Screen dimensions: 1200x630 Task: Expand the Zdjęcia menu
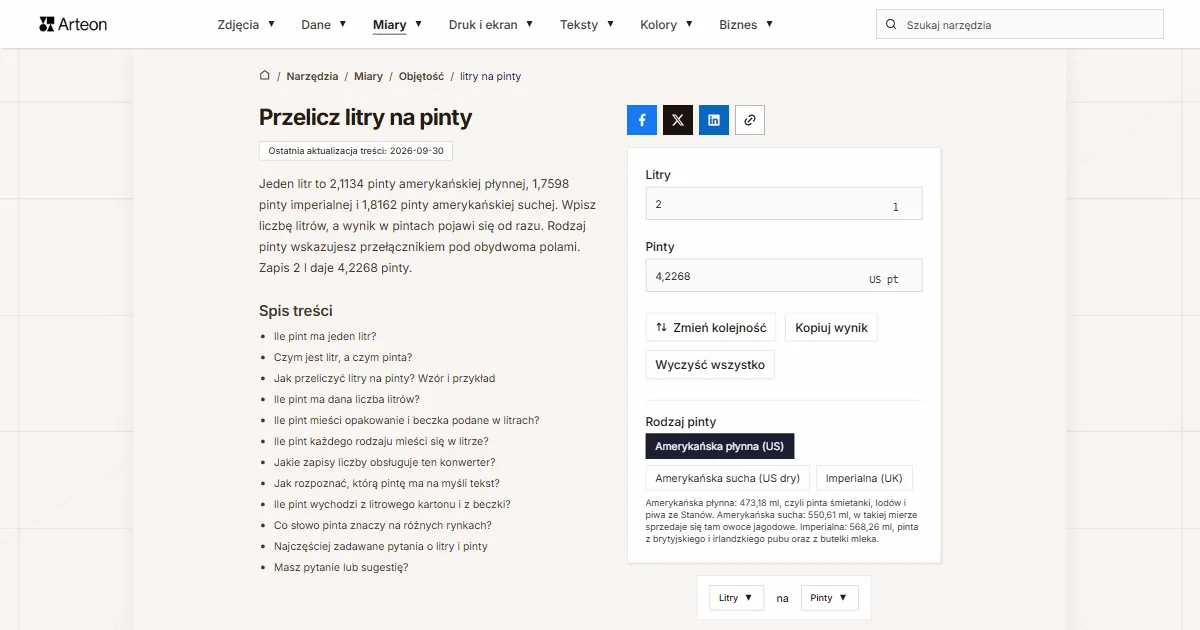tap(246, 25)
